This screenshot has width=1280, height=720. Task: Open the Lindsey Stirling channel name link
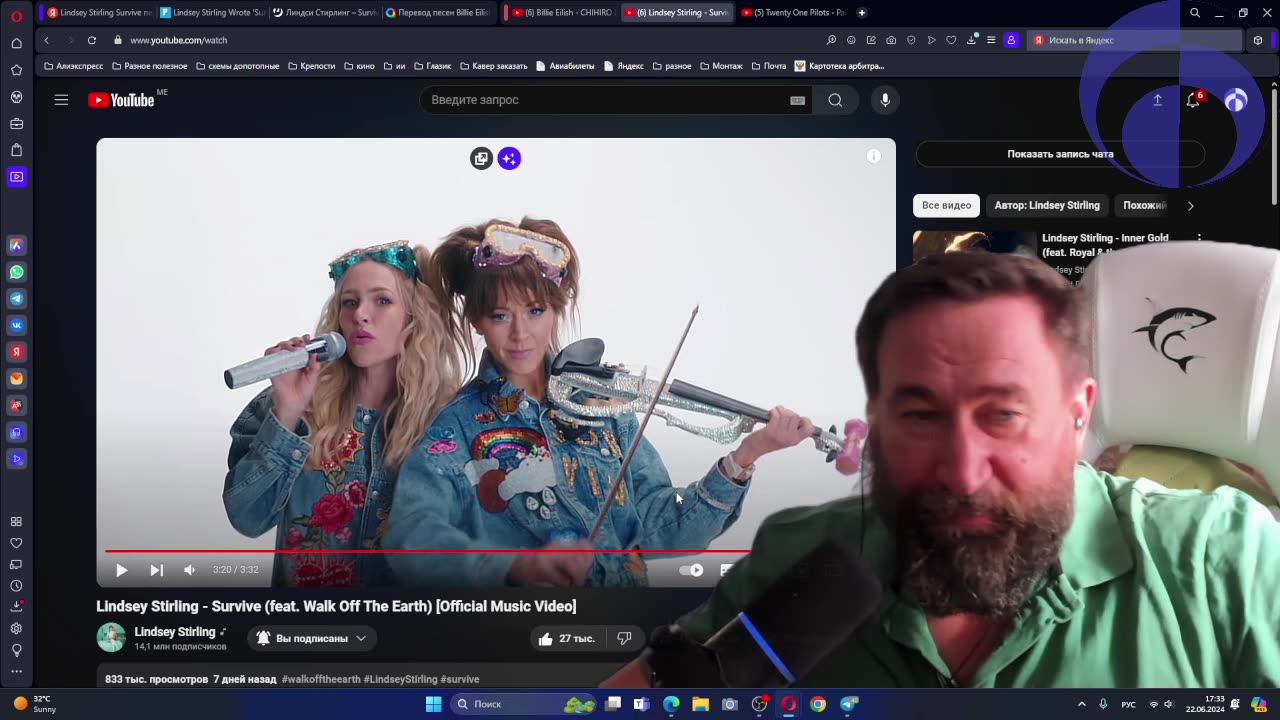(175, 632)
